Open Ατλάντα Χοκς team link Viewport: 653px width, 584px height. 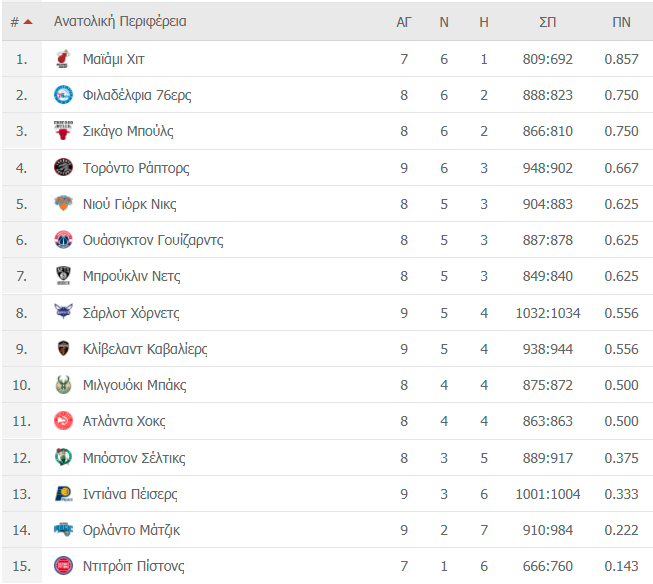coord(124,421)
